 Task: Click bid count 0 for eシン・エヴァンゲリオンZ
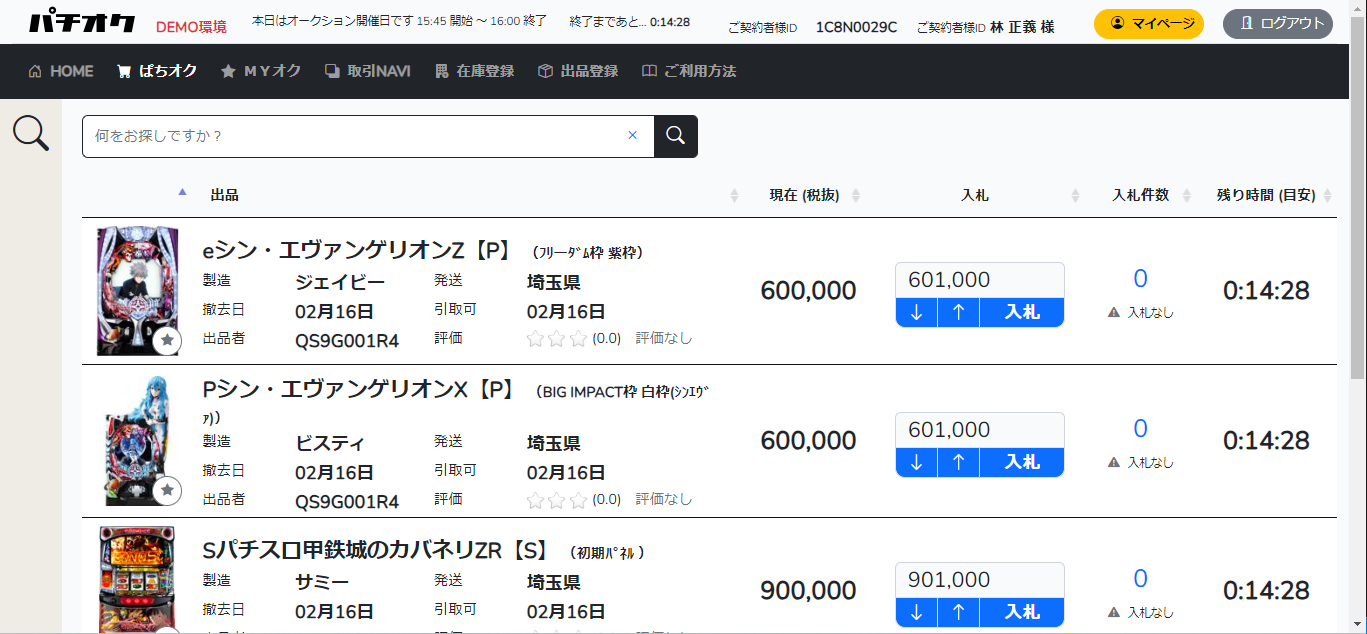click(x=1140, y=279)
